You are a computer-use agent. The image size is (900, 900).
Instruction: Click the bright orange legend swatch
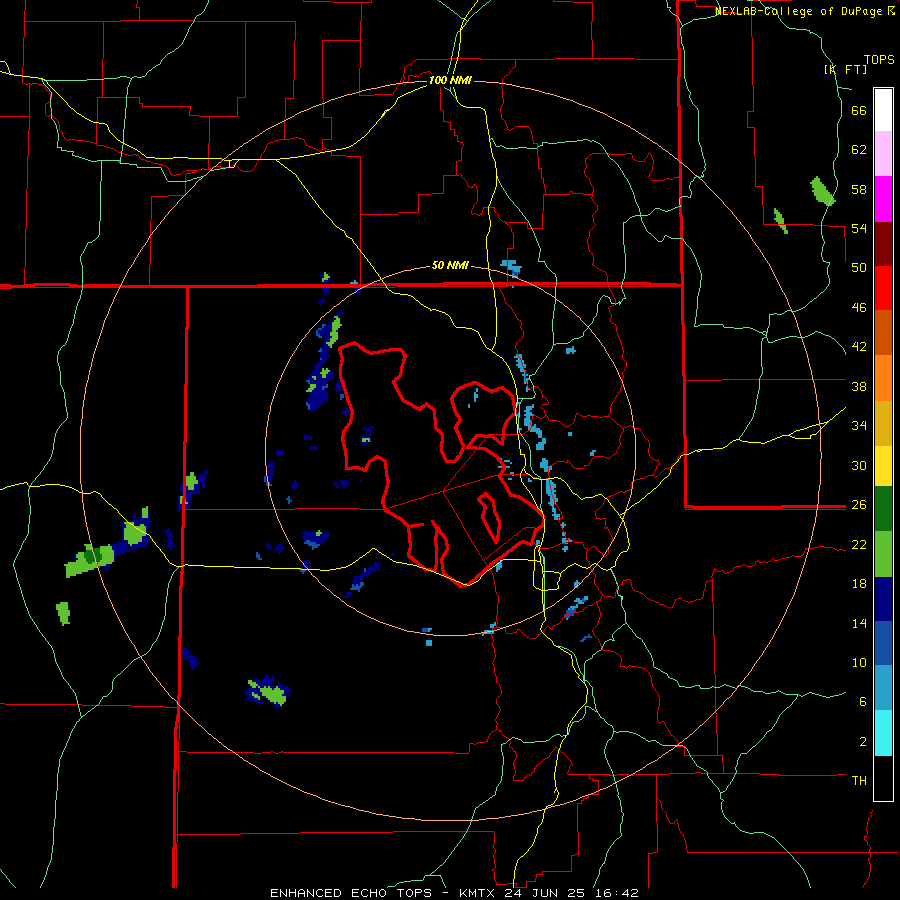tap(883, 378)
